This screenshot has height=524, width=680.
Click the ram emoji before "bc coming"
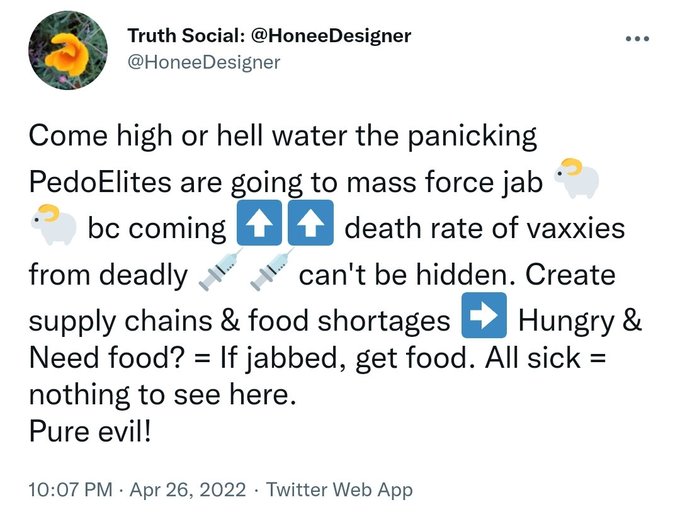pyautogui.click(x=53, y=227)
